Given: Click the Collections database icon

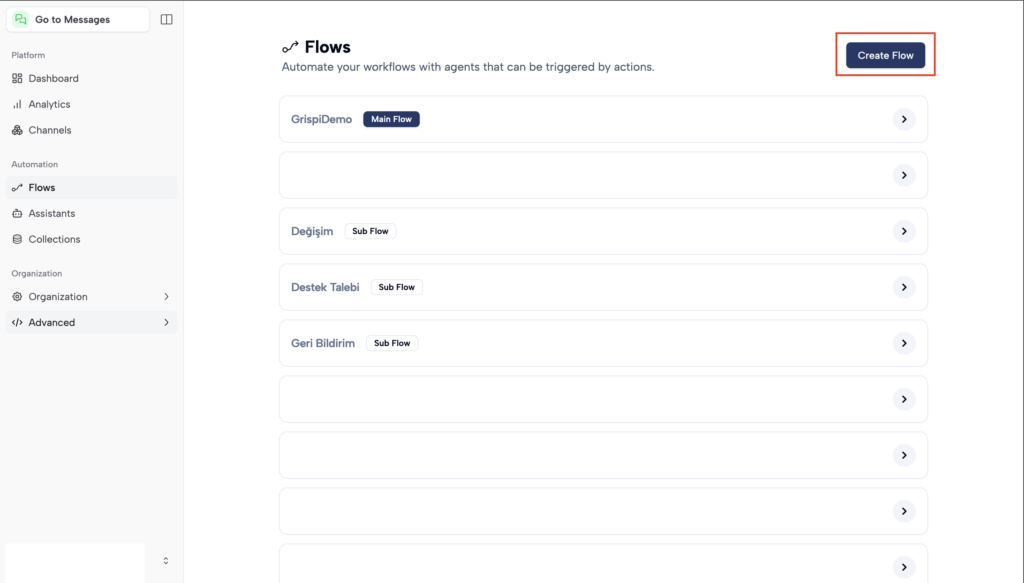Looking at the screenshot, I should (x=17, y=239).
